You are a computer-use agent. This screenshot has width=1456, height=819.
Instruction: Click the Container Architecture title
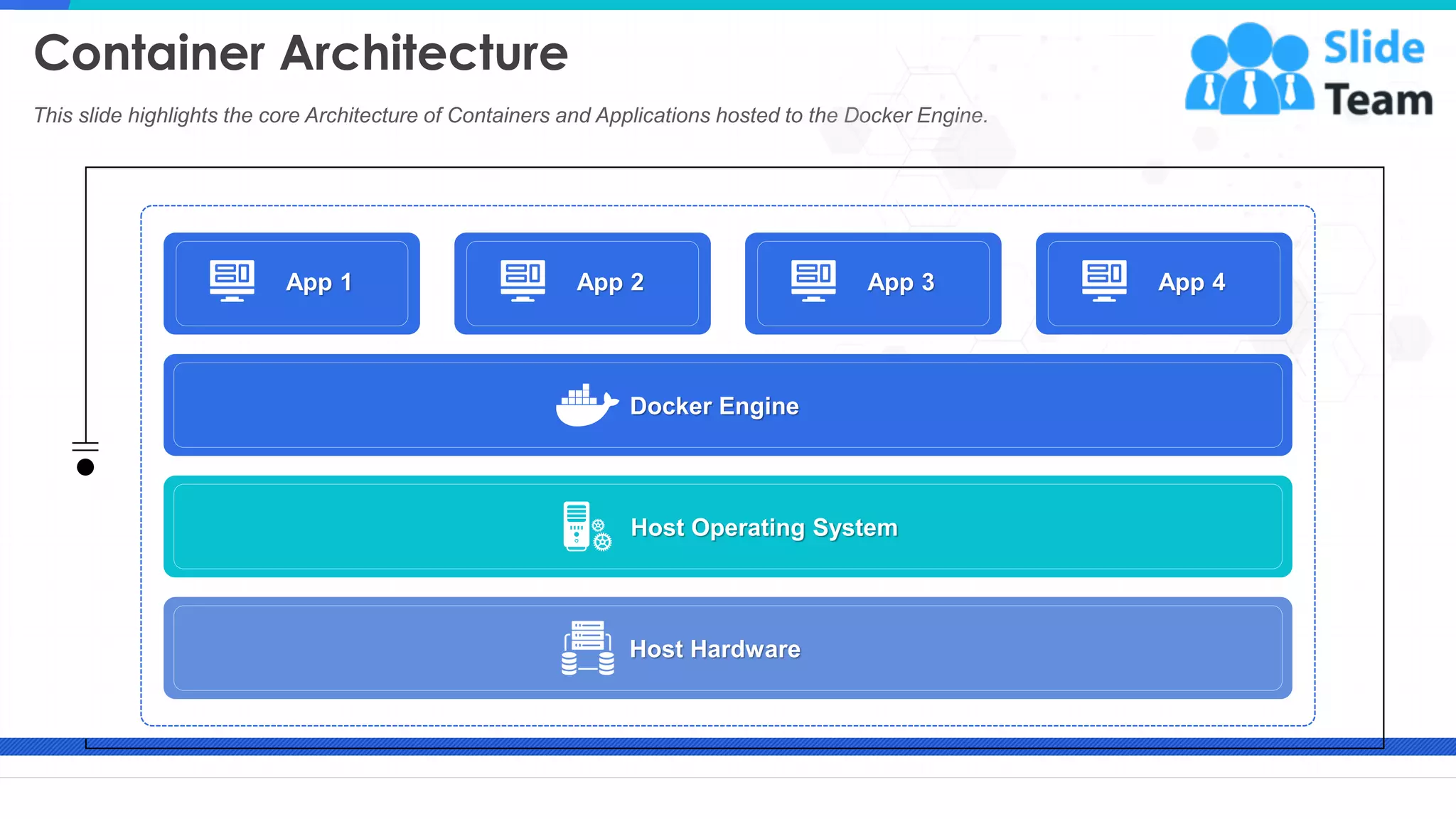point(301,53)
